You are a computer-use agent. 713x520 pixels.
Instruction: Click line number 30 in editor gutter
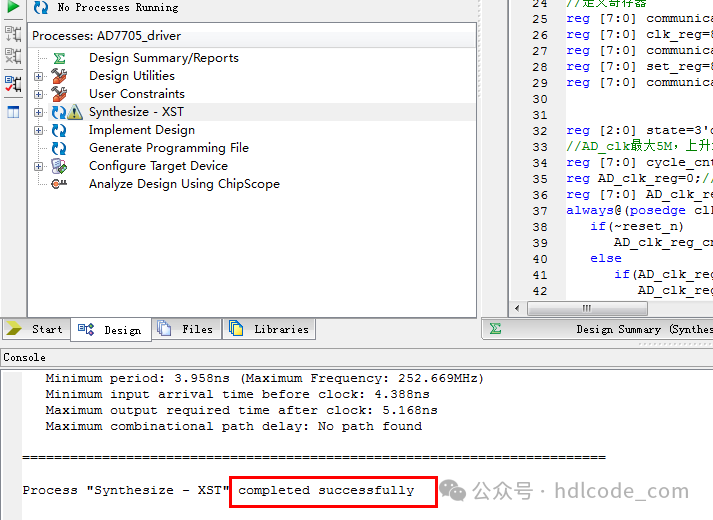[540, 99]
